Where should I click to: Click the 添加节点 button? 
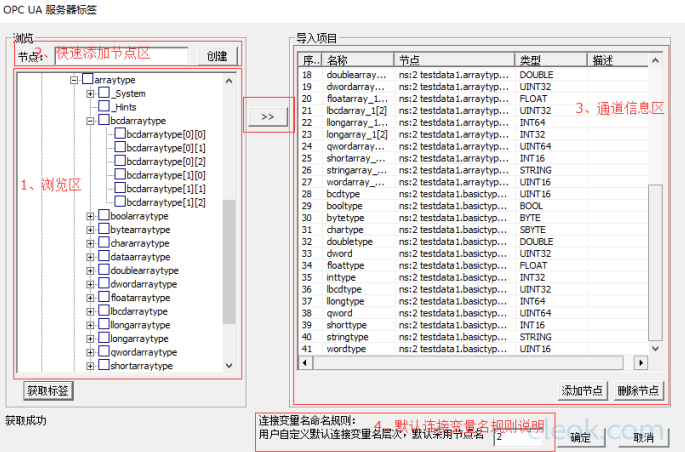tap(582, 390)
